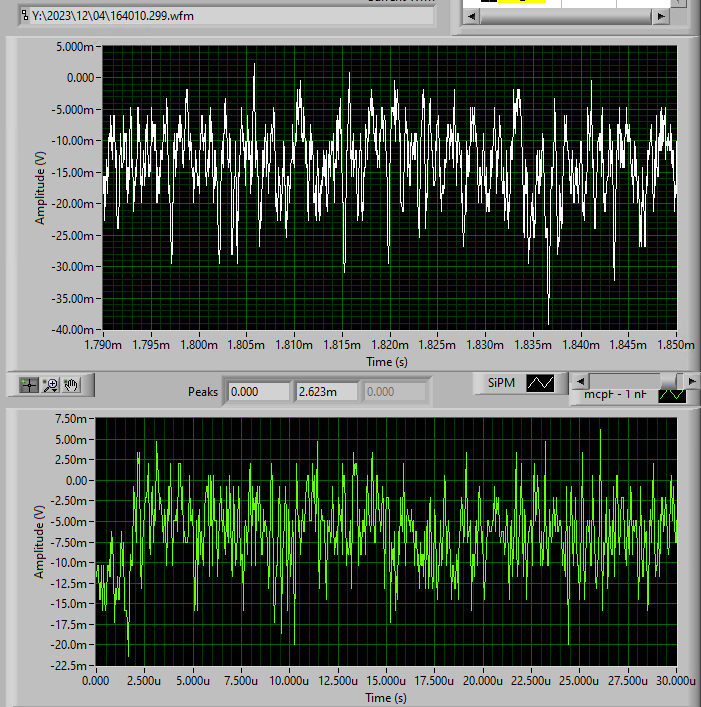Viewport: 701px width, 707px height.
Task: Click the file path browse icon
Action: pyautogui.click(x=23, y=15)
